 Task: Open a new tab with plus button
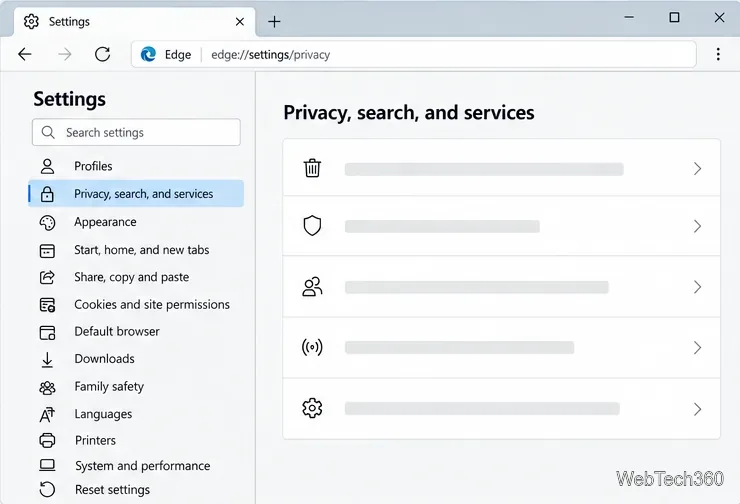pos(274,21)
